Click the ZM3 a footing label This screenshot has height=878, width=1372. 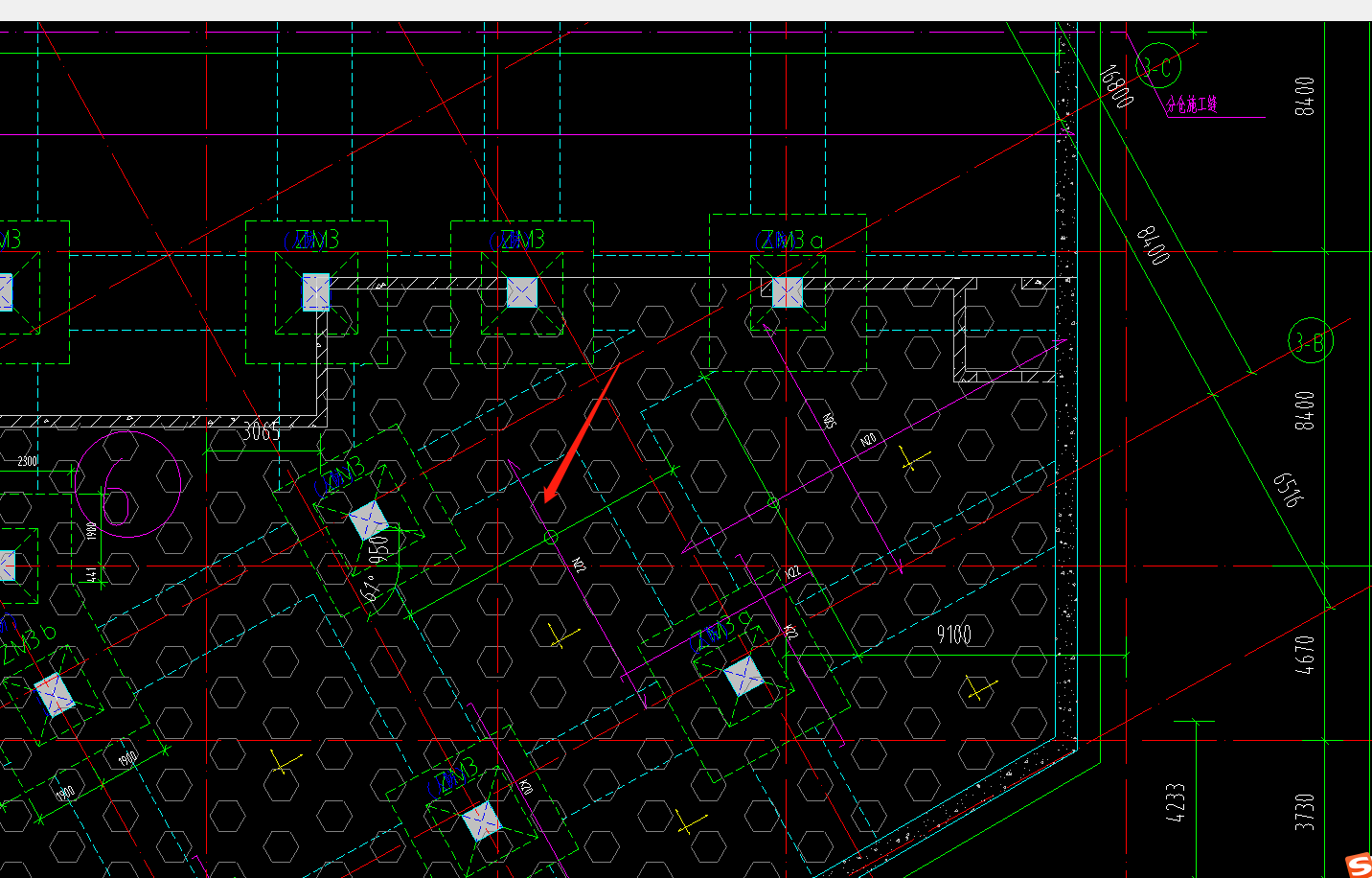coord(790,241)
